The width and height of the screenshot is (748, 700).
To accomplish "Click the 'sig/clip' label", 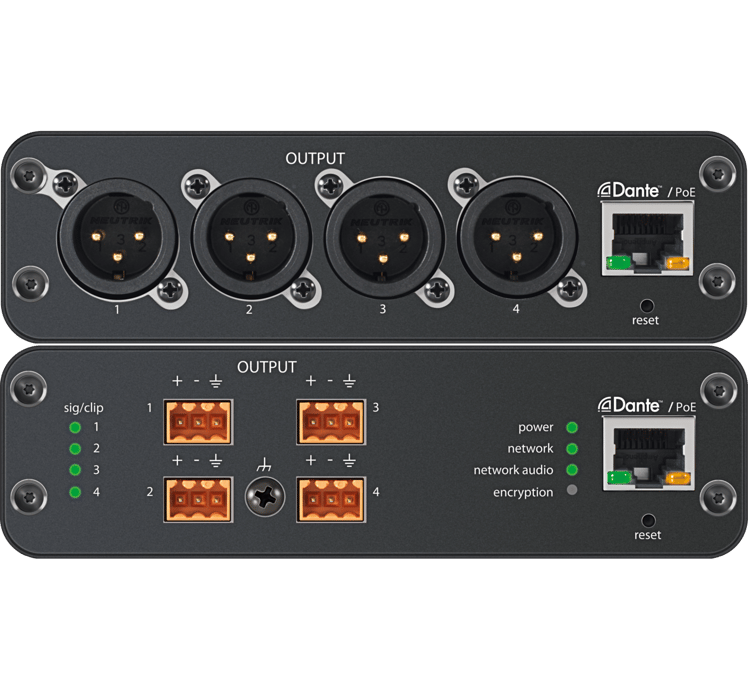I will [x=83, y=408].
